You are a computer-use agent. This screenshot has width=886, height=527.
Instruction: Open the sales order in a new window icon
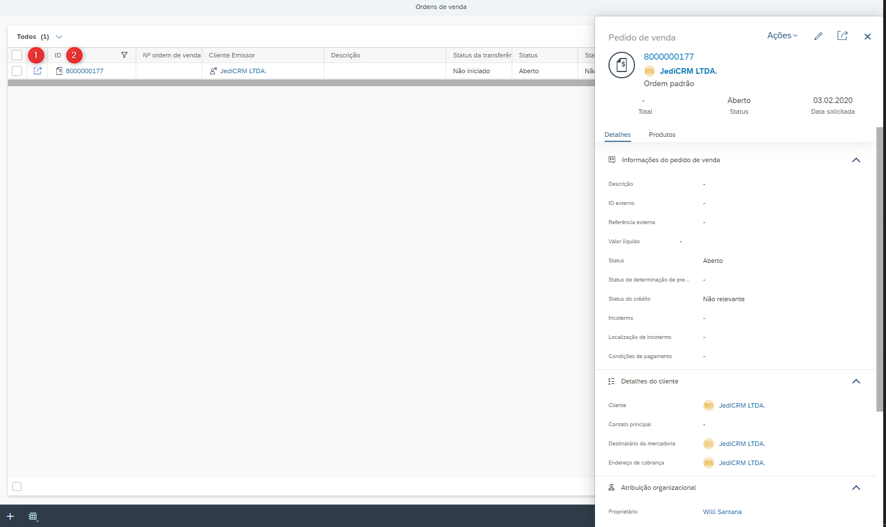842,36
